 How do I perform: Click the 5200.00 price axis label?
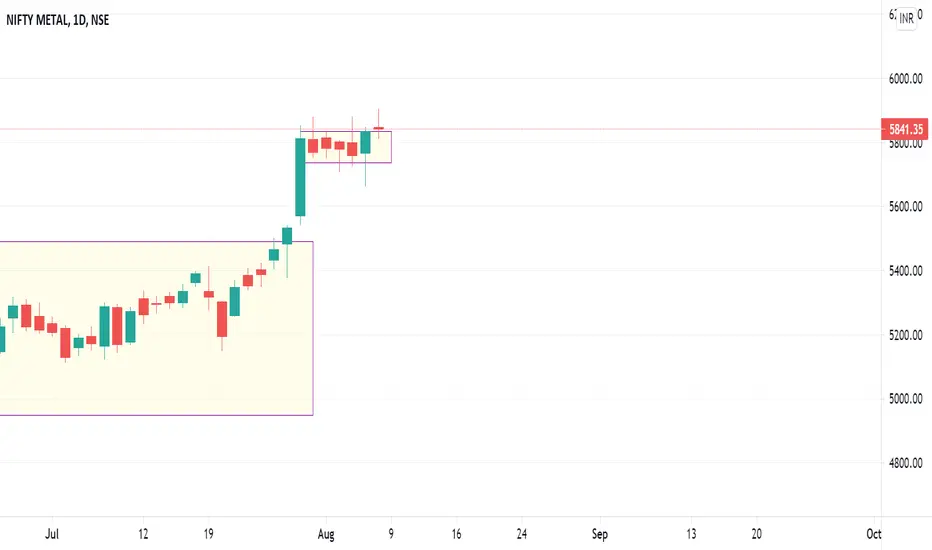(x=905, y=335)
